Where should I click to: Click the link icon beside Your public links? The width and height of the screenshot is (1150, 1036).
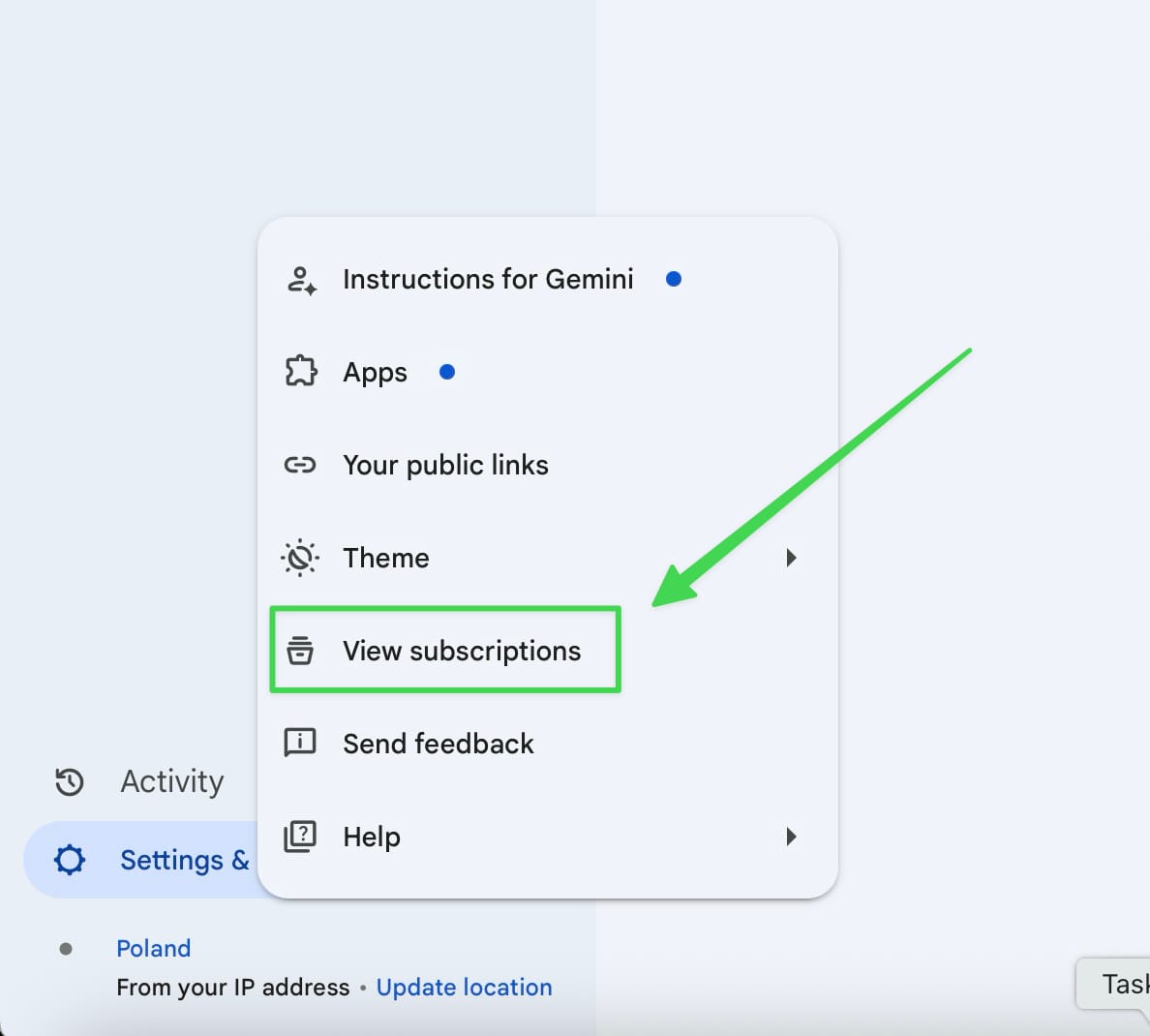(301, 465)
